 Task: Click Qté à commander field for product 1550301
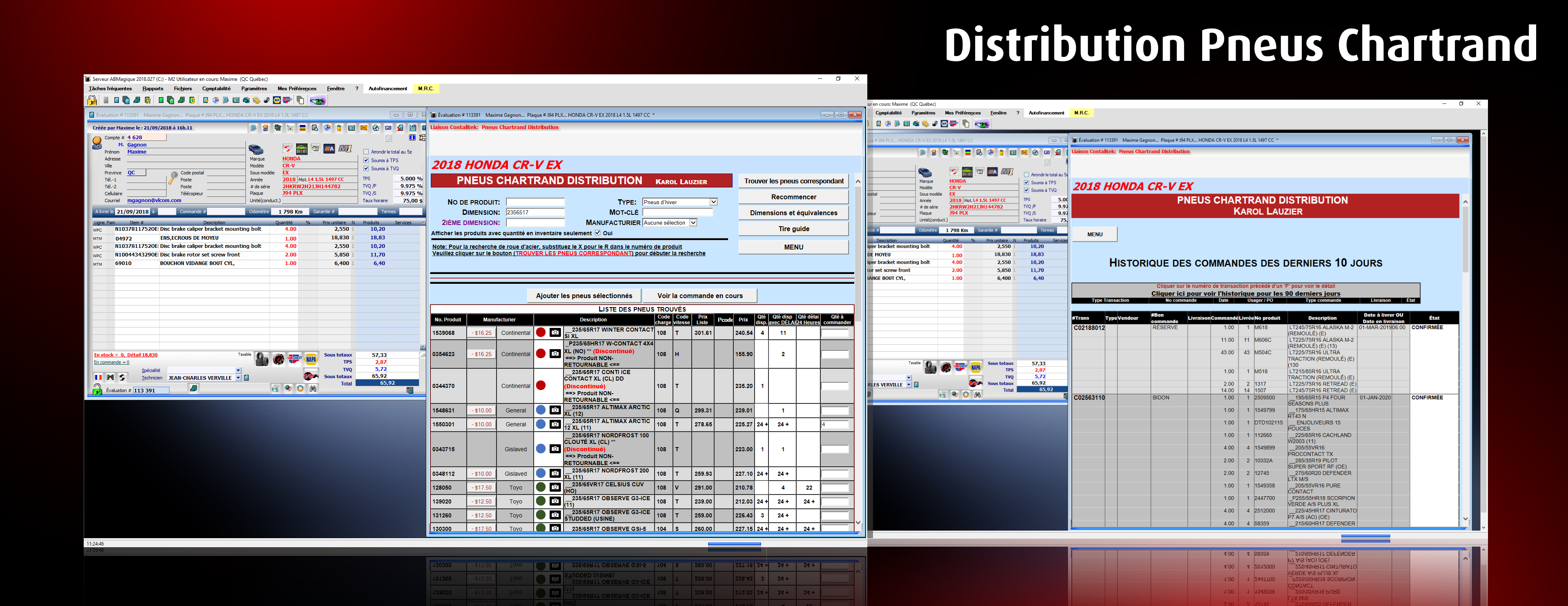[835, 424]
